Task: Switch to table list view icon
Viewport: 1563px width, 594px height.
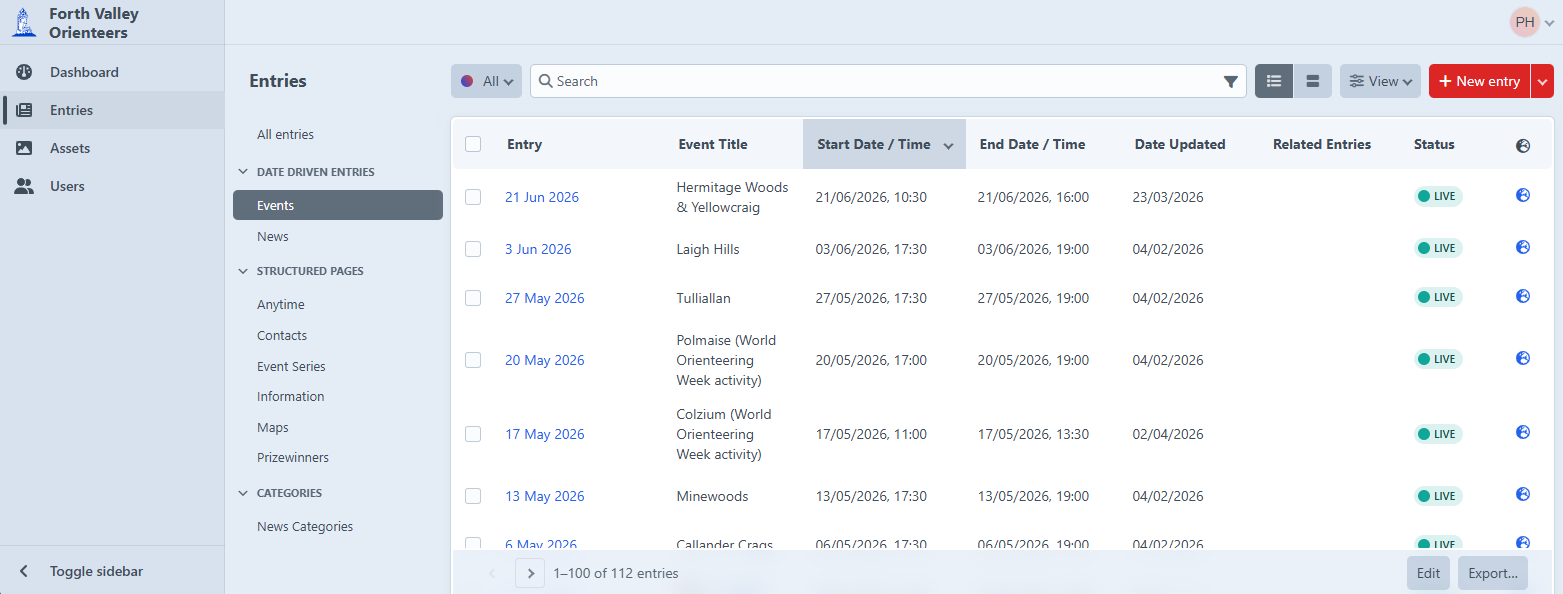Action: click(1273, 81)
